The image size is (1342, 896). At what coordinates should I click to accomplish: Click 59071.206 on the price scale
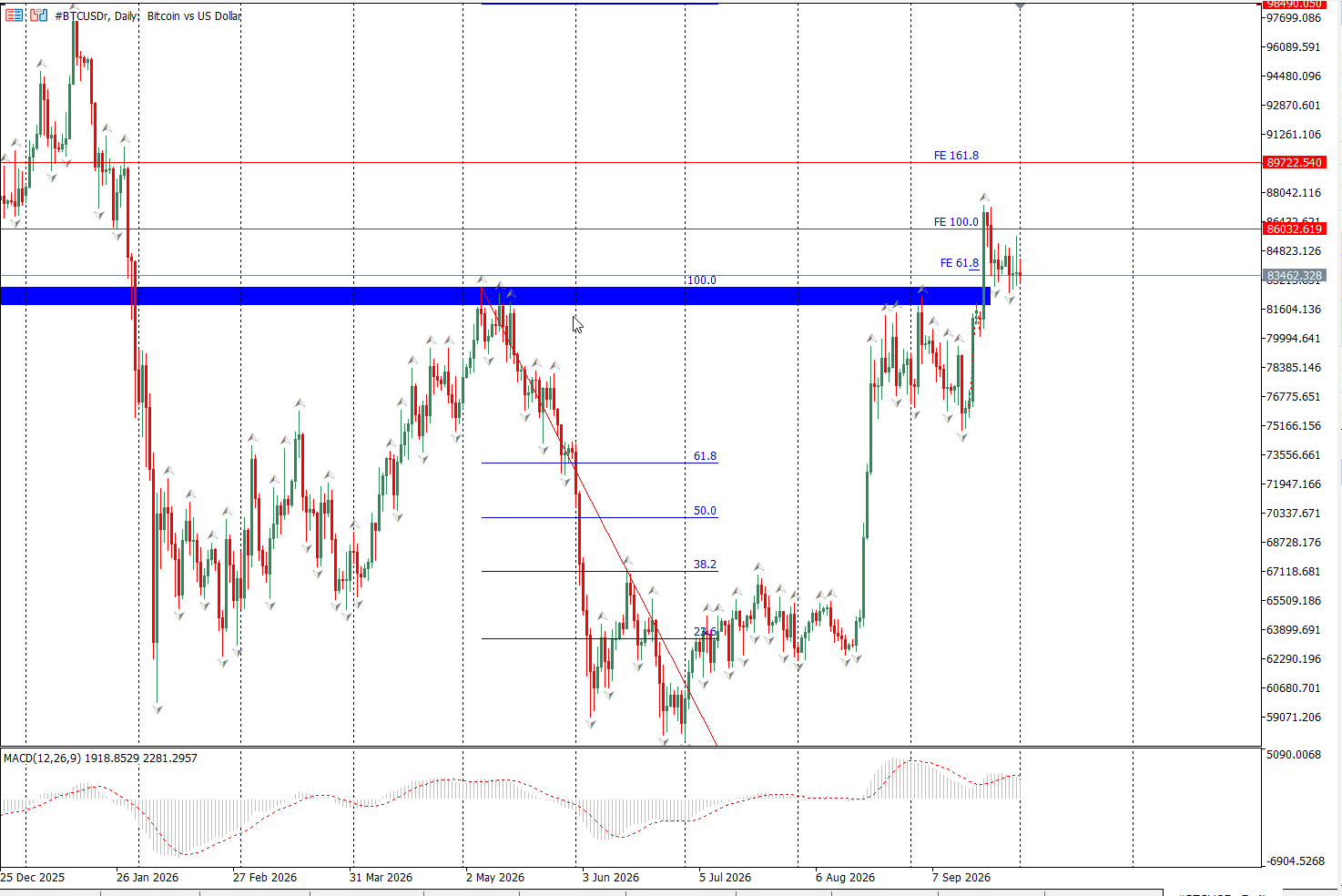pos(1293,718)
